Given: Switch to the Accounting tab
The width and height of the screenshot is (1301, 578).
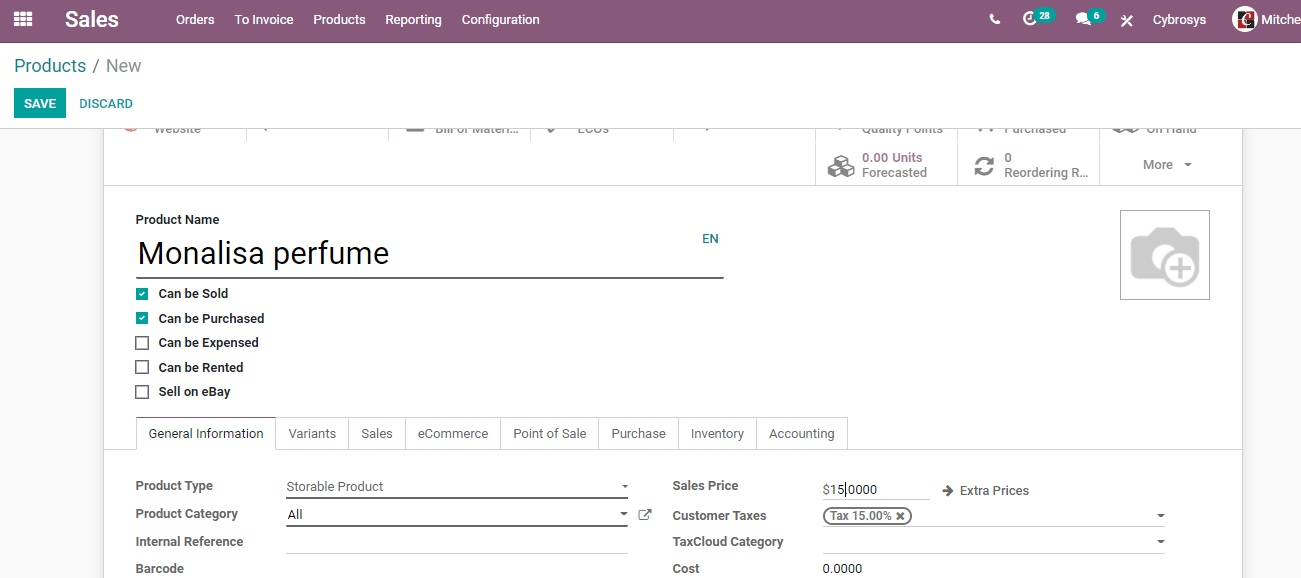Looking at the screenshot, I should (802, 433).
